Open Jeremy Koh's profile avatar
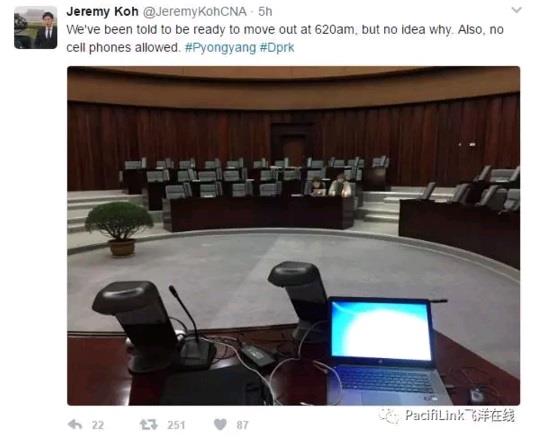The image size is (537, 439). coord(36,28)
